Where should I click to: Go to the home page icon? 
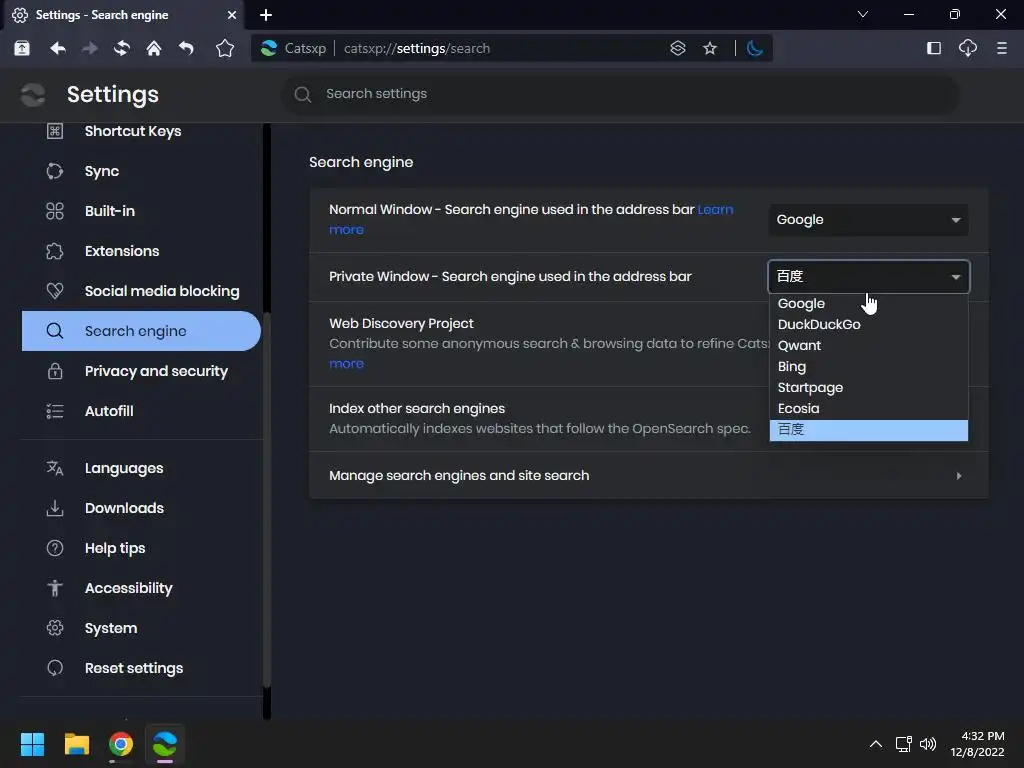pyautogui.click(x=154, y=48)
